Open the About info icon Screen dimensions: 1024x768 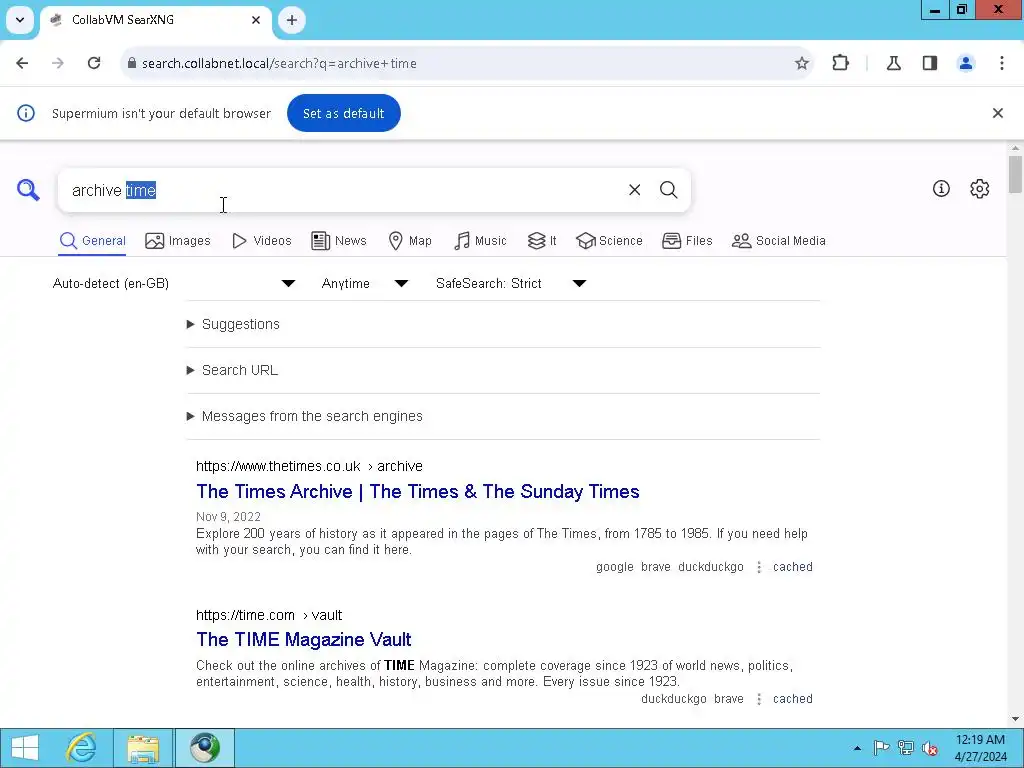(x=941, y=189)
